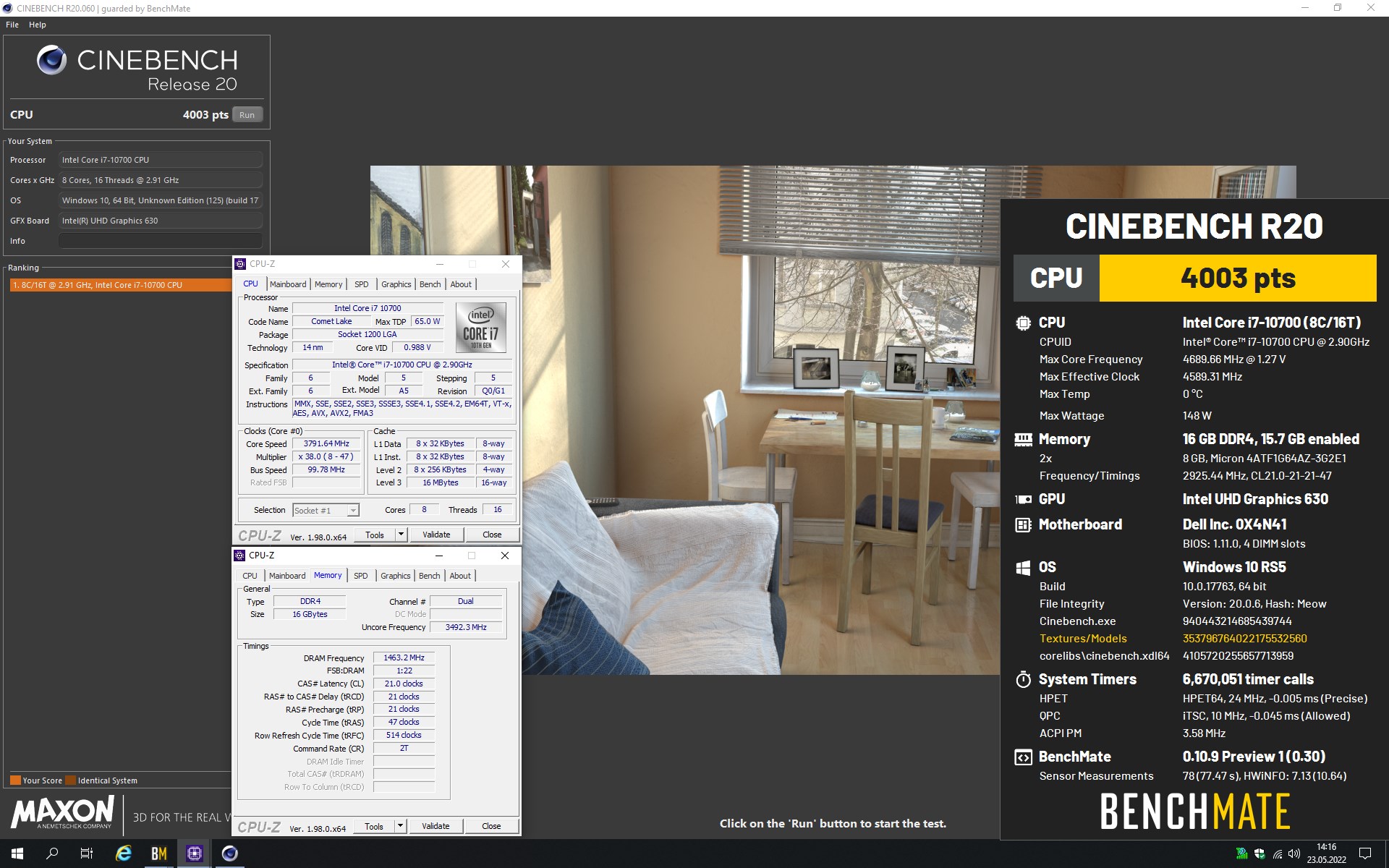Open the About tab in upper CPU-Z window

point(461,284)
